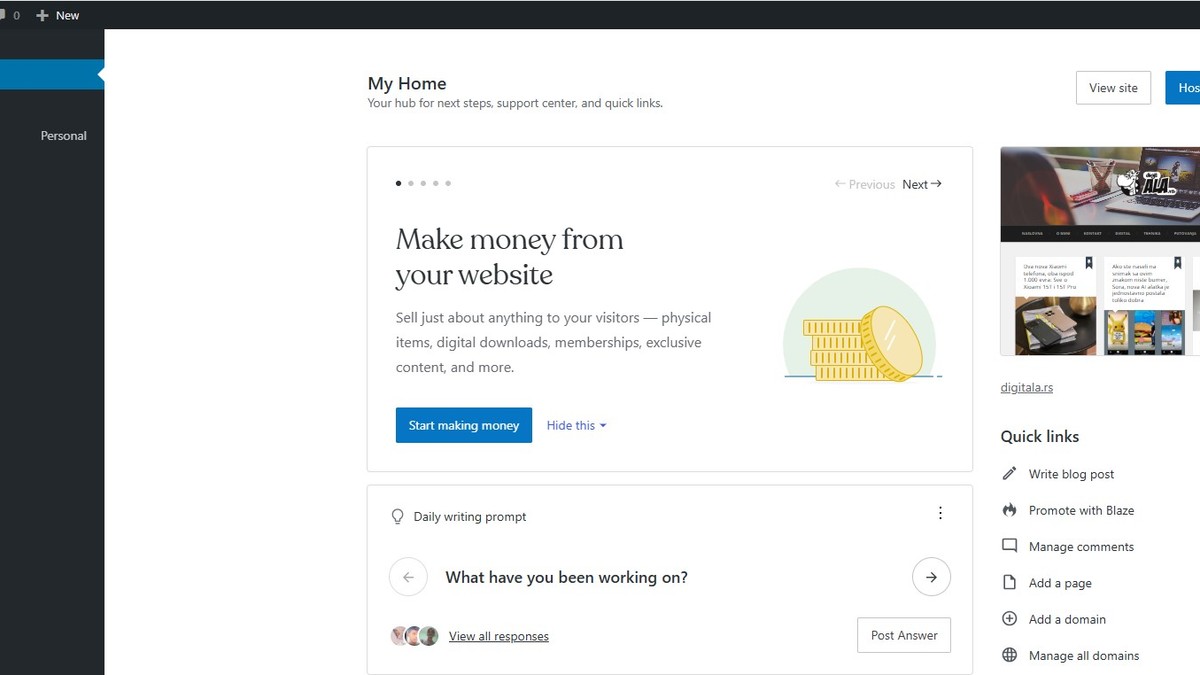Open the View all responses link
This screenshot has height=675, width=1200.
pyautogui.click(x=498, y=636)
